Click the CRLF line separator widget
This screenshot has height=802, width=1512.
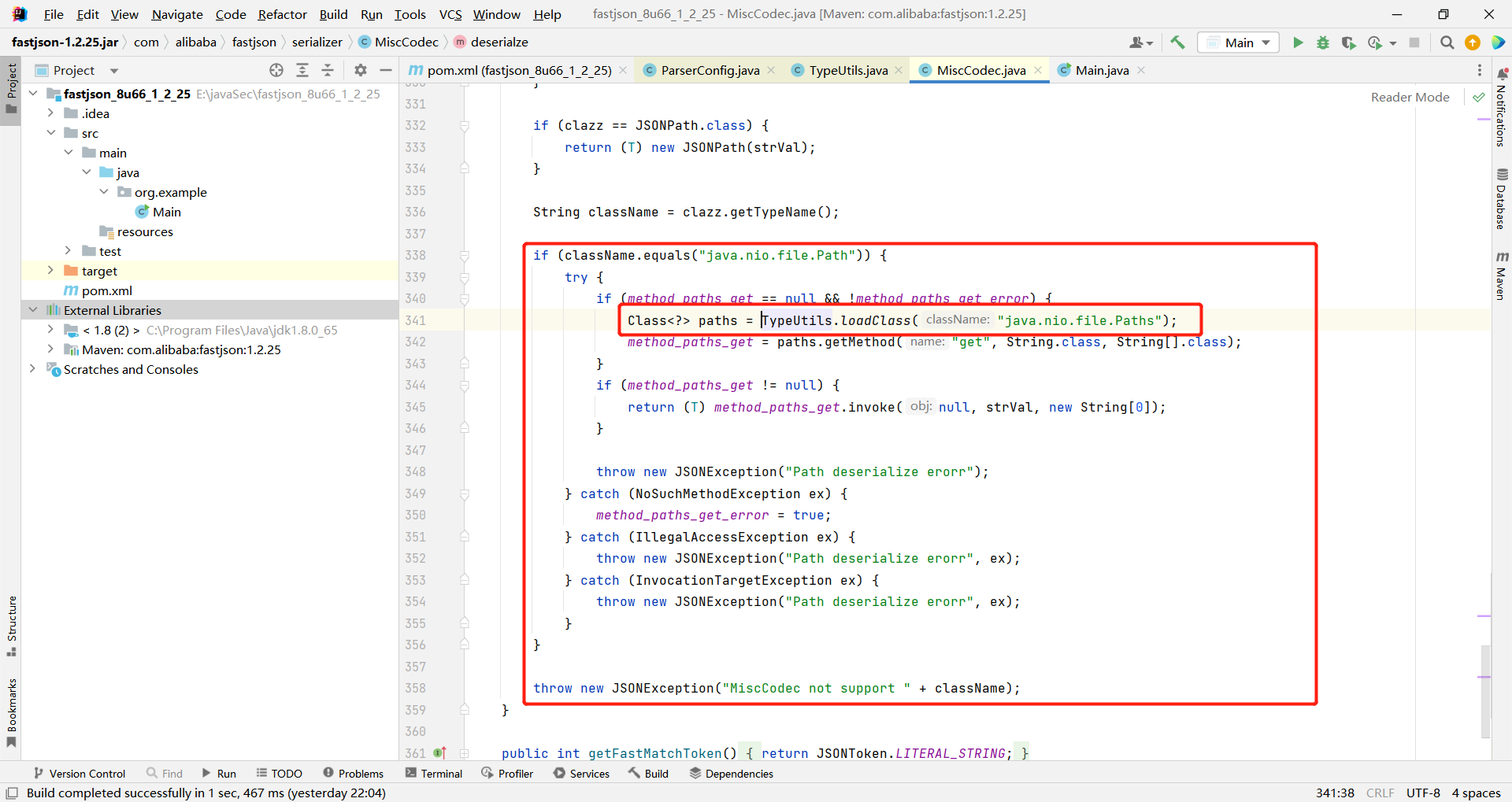coord(1380,793)
